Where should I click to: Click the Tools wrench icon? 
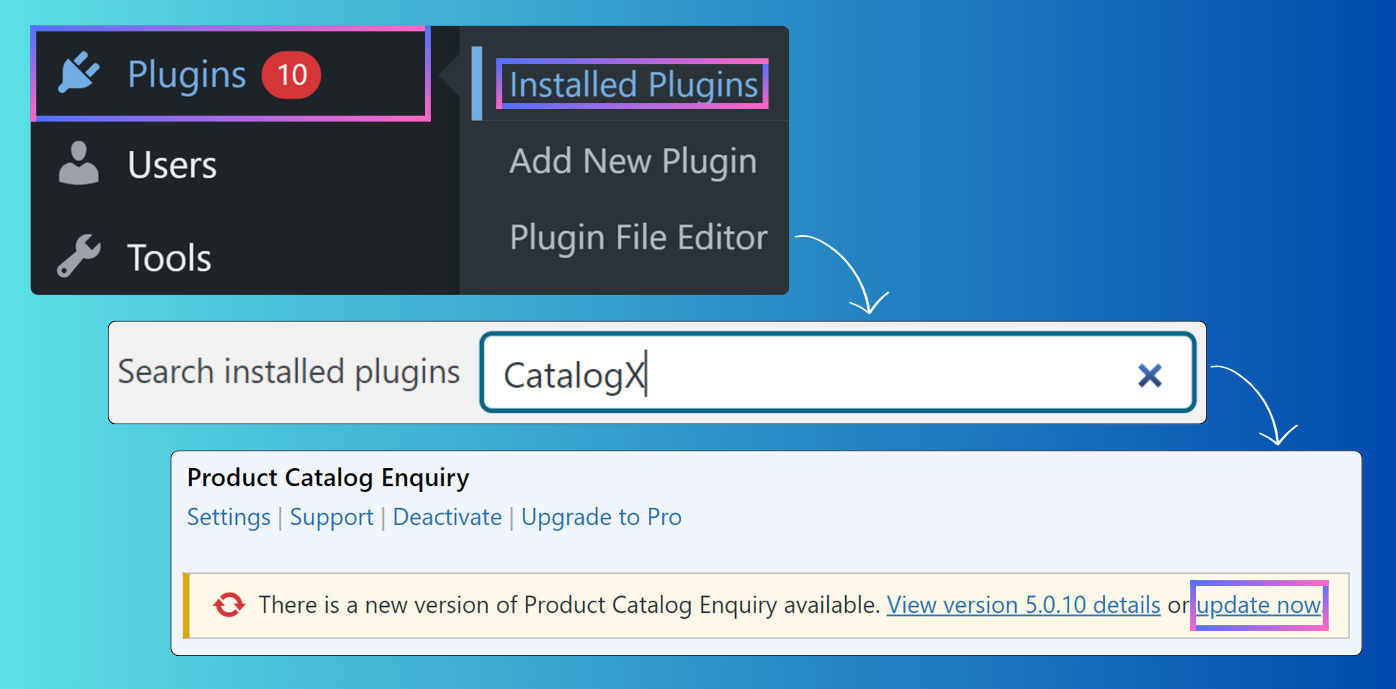[79, 257]
